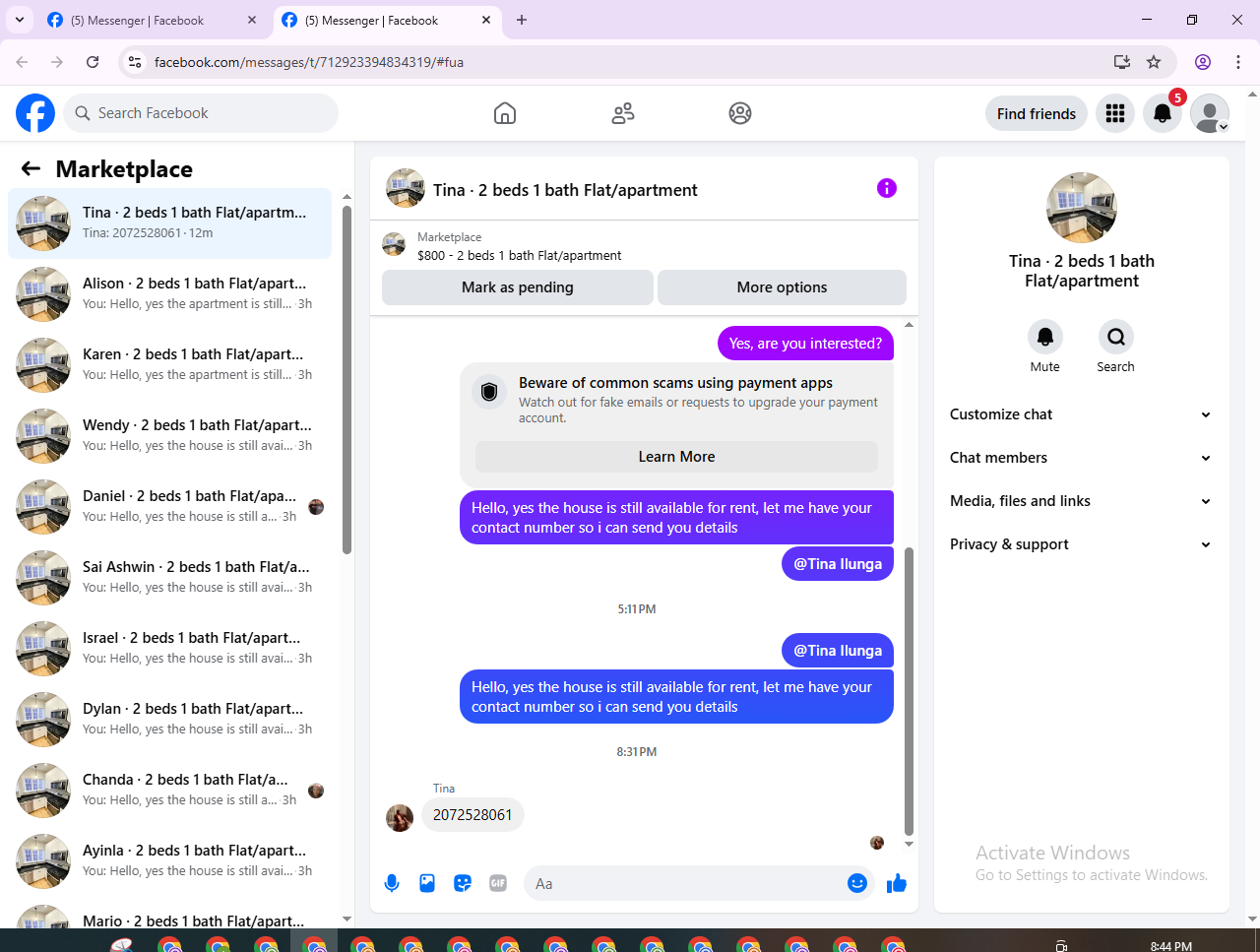Expand Privacy & support section

pos(1081,544)
